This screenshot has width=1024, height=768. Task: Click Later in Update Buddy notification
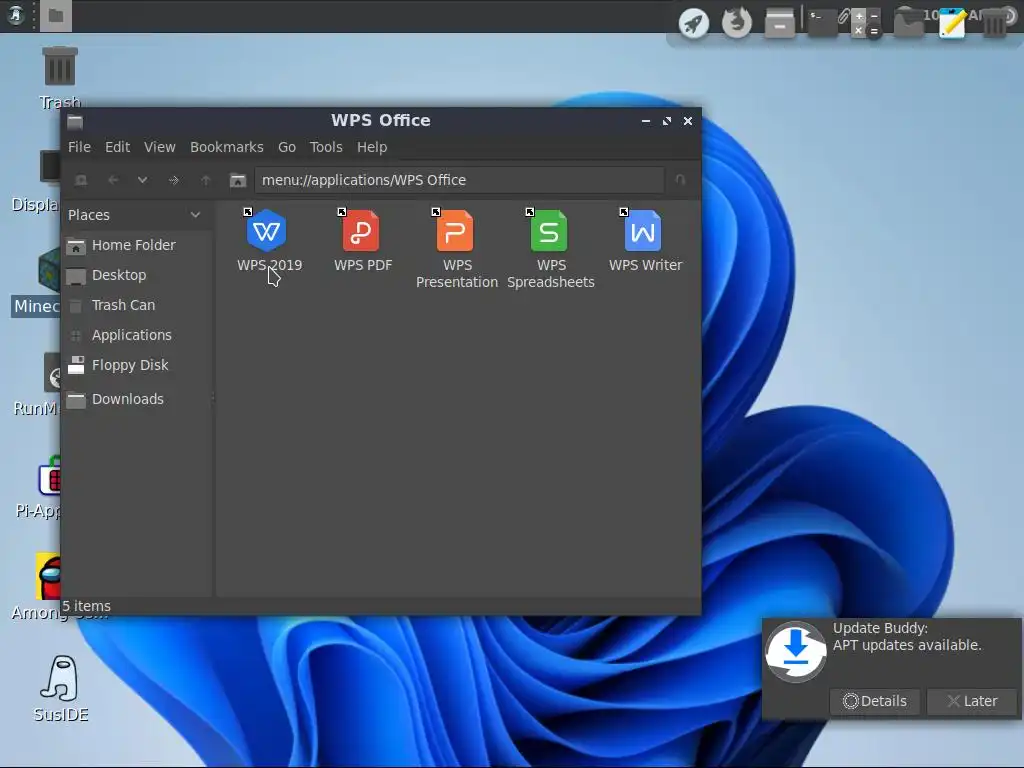pos(972,701)
